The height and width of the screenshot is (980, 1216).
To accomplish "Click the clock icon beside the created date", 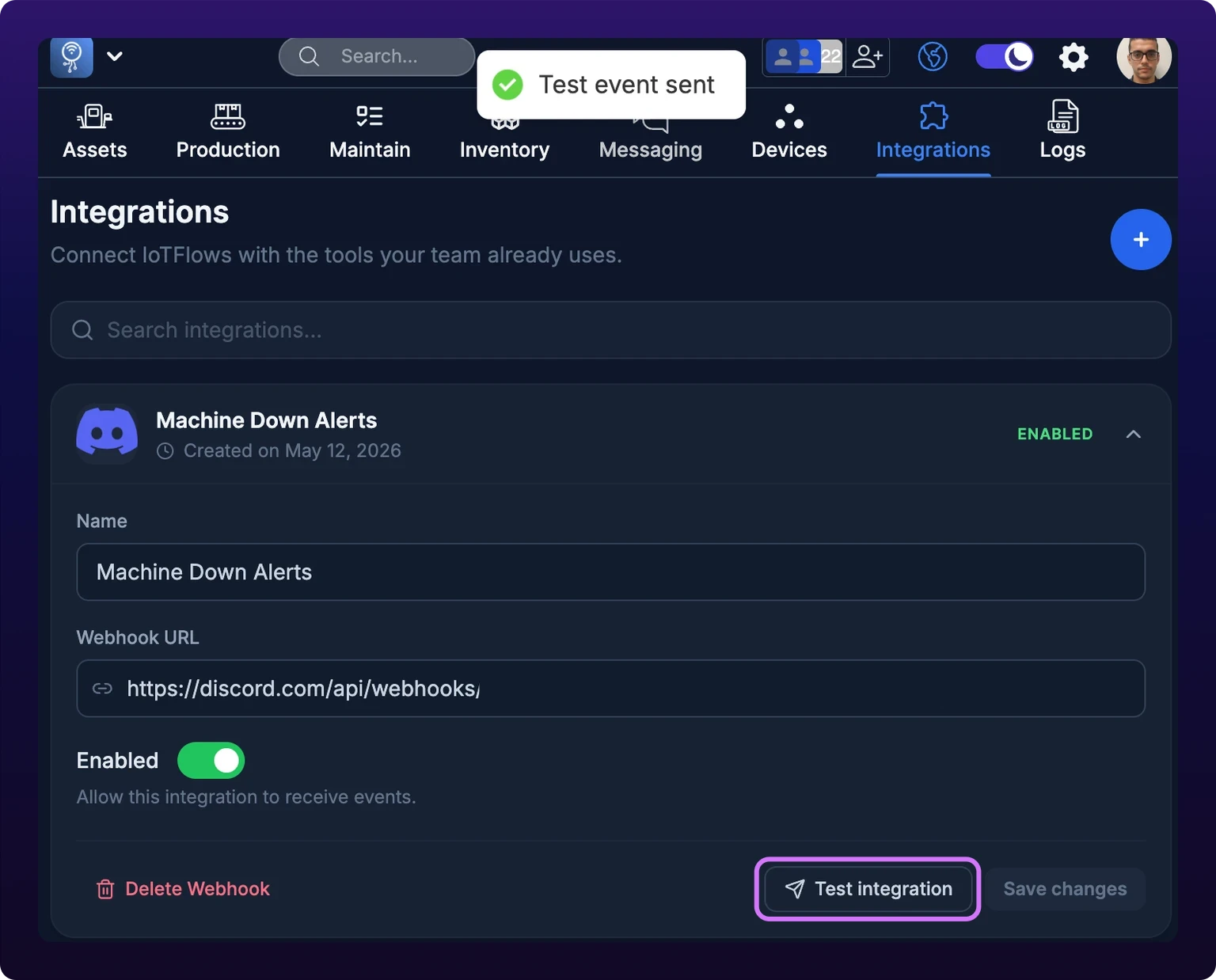I will coord(165,451).
